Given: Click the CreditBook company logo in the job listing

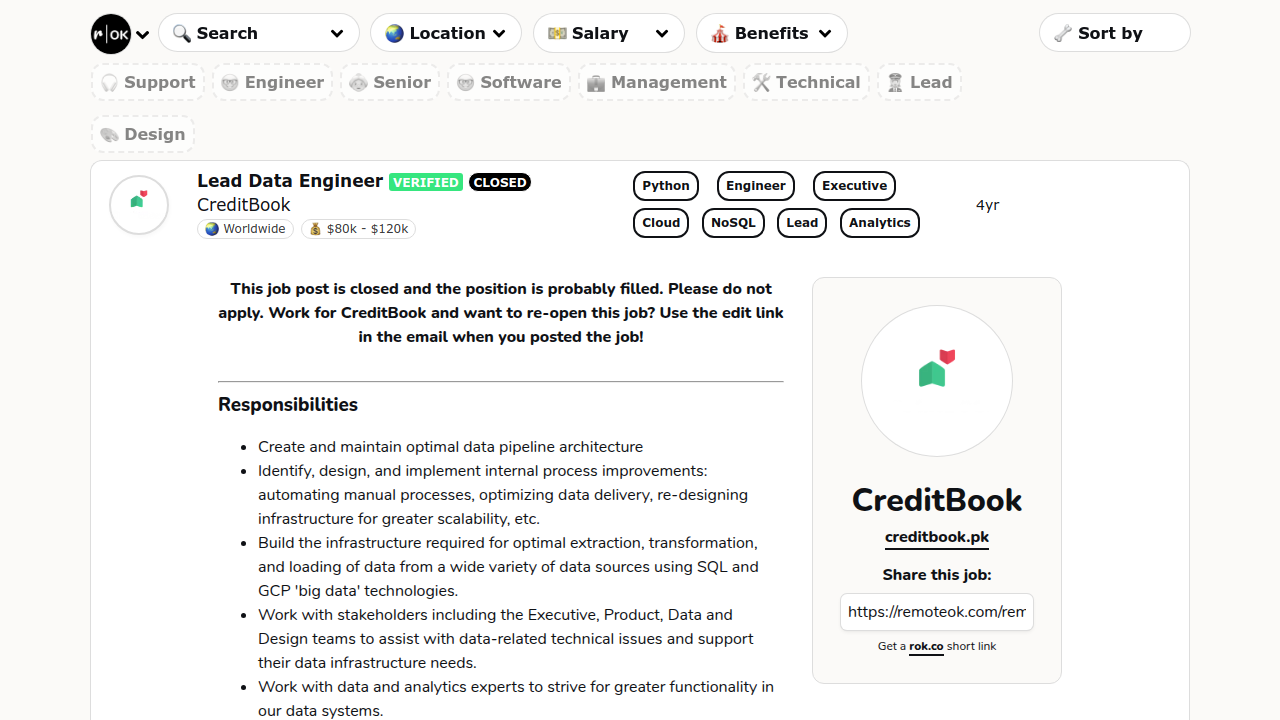Looking at the screenshot, I should pos(138,204).
